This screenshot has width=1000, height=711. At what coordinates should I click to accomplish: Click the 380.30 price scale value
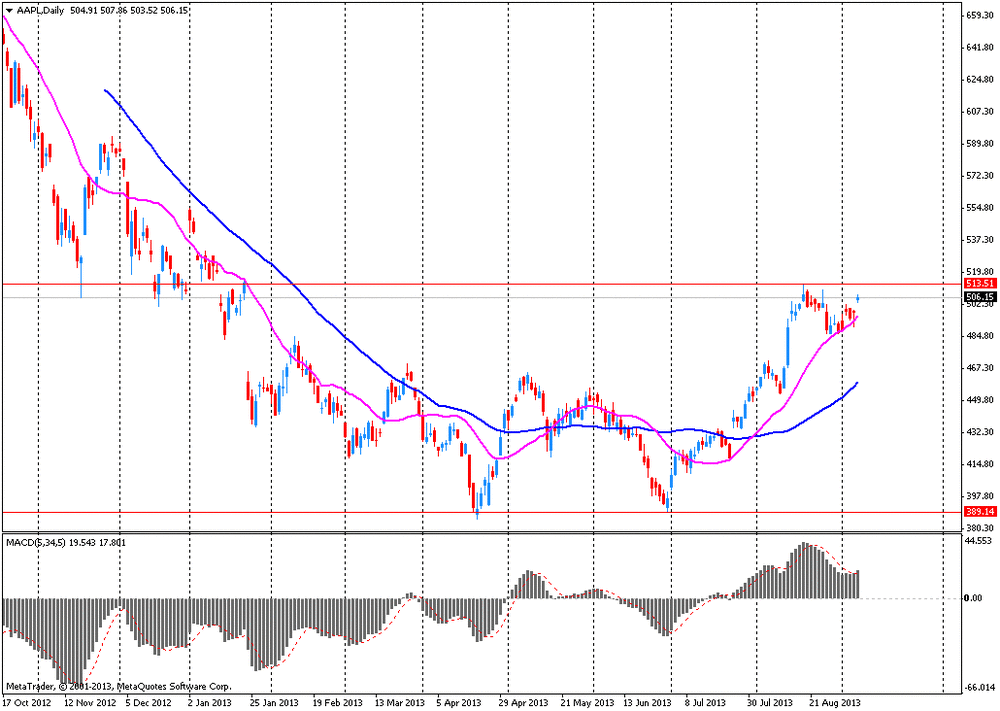tap(980, 528)
